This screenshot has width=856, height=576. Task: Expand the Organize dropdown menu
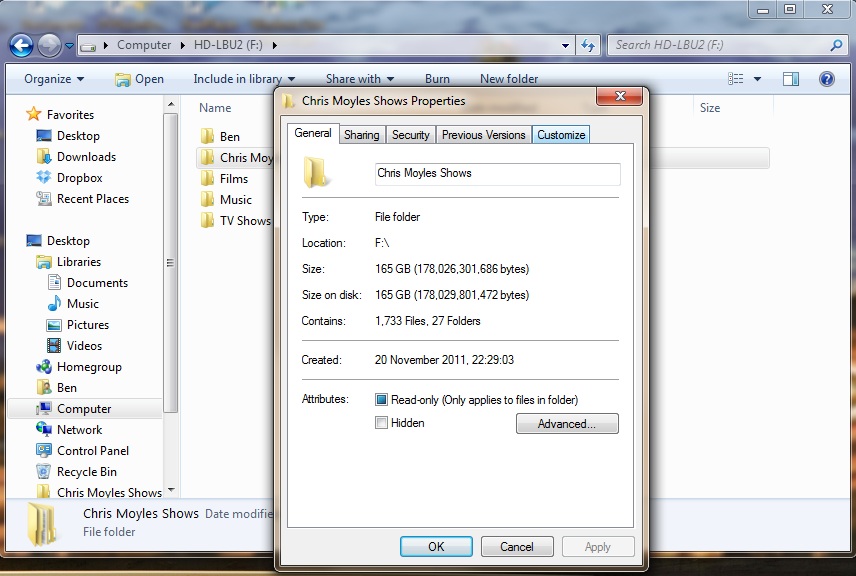click(54, 79)
